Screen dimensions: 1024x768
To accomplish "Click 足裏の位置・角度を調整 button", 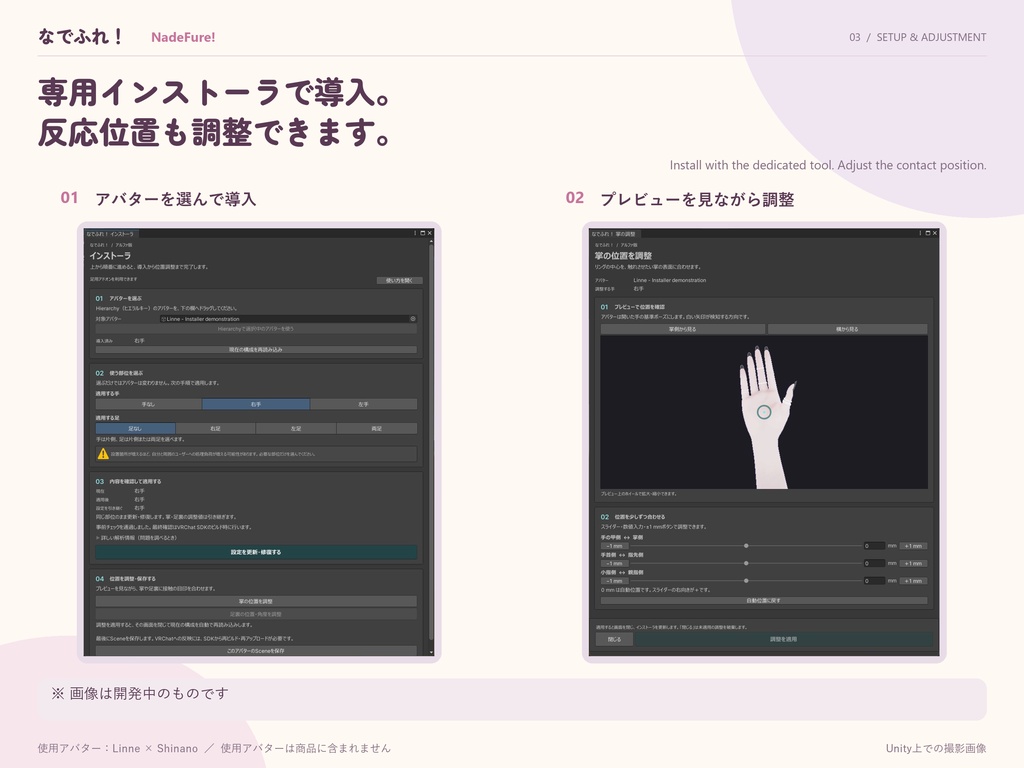I will point(256,614).
